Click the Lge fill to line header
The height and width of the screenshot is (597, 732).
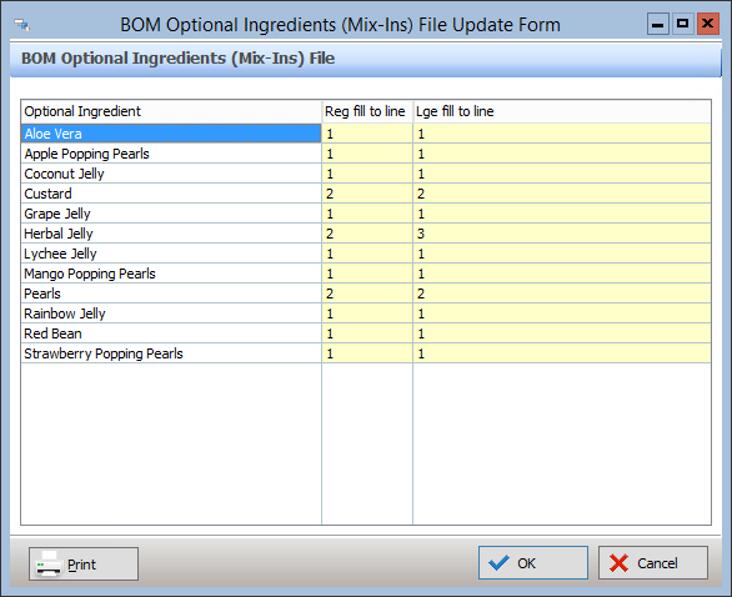(x=560, y=111)
